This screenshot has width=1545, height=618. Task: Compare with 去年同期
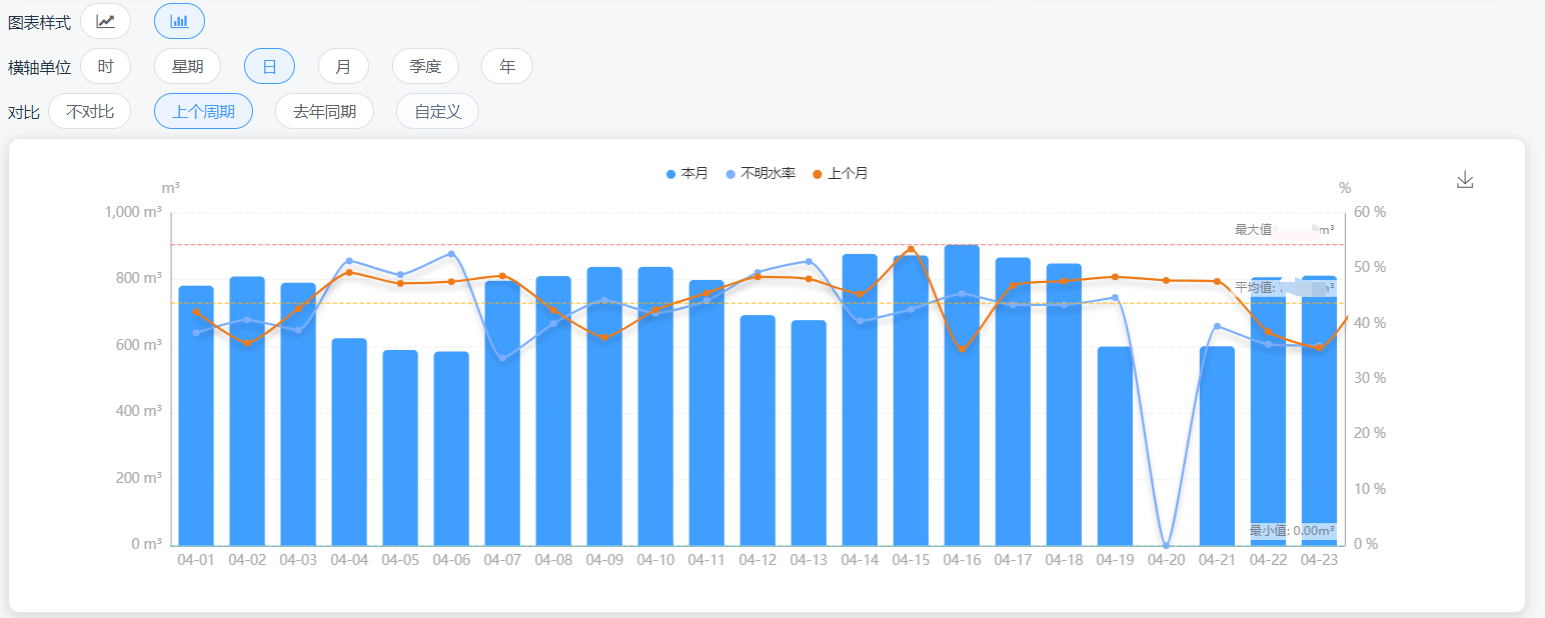pyautogui.click(x=324, y=111)
